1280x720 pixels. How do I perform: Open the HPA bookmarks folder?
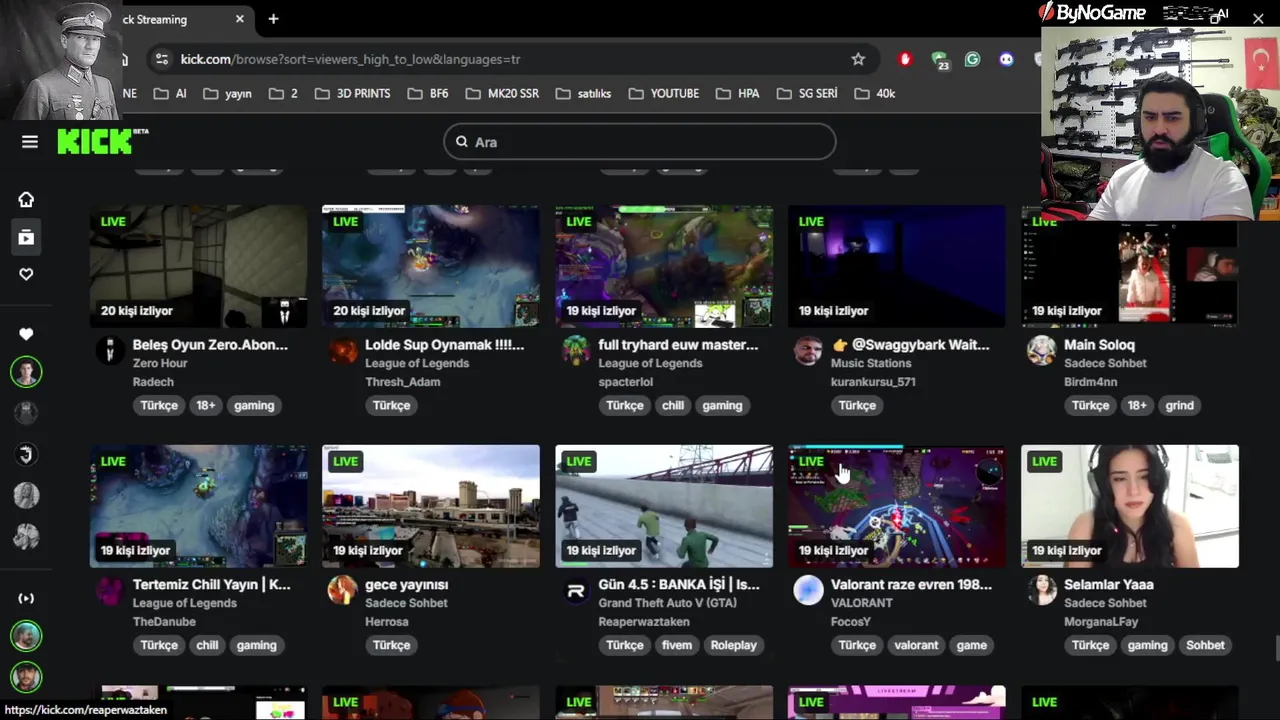coord(738,93)
